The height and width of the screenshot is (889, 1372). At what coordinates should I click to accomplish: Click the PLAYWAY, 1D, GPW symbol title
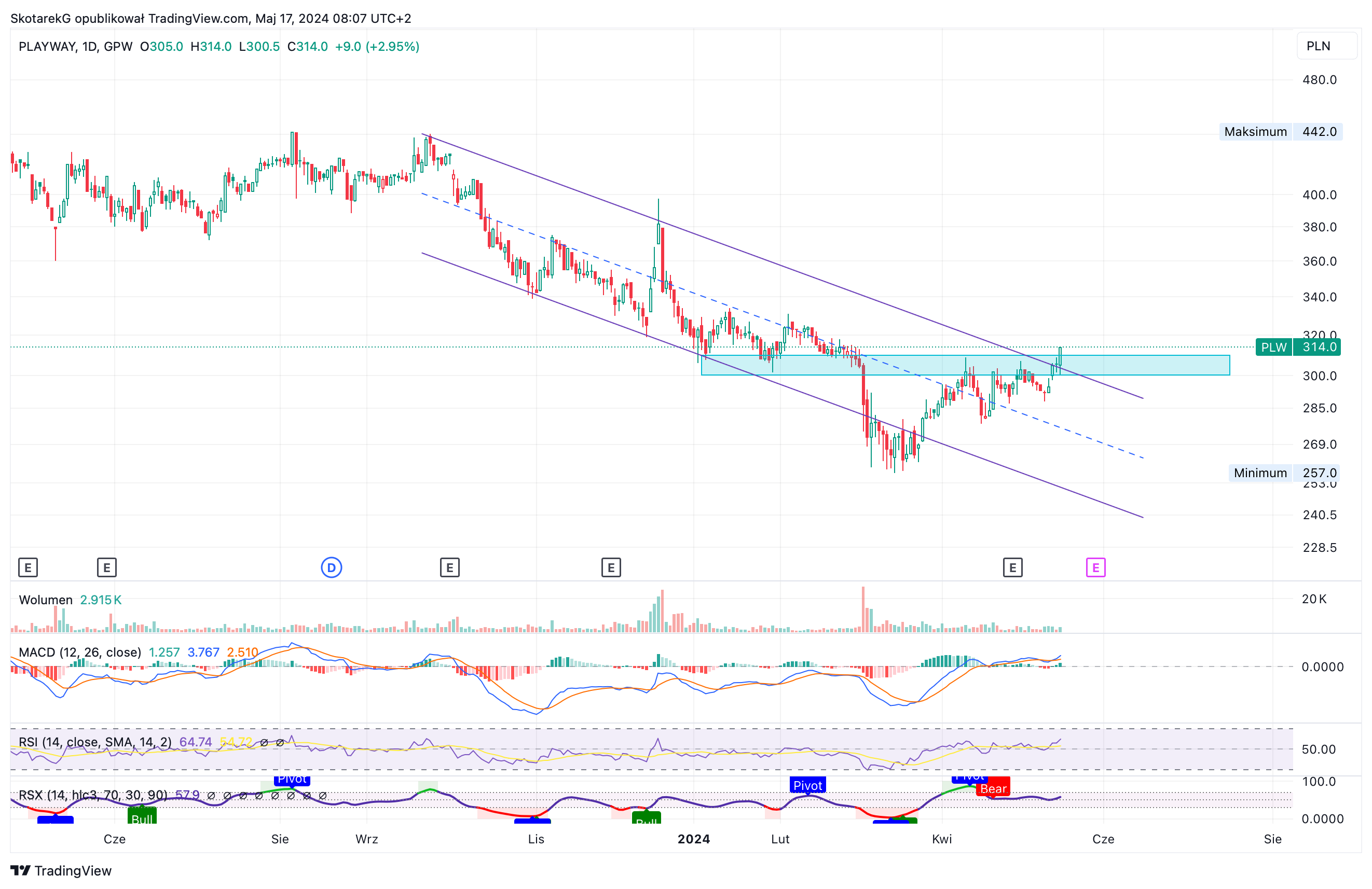(x=76, y=47)
